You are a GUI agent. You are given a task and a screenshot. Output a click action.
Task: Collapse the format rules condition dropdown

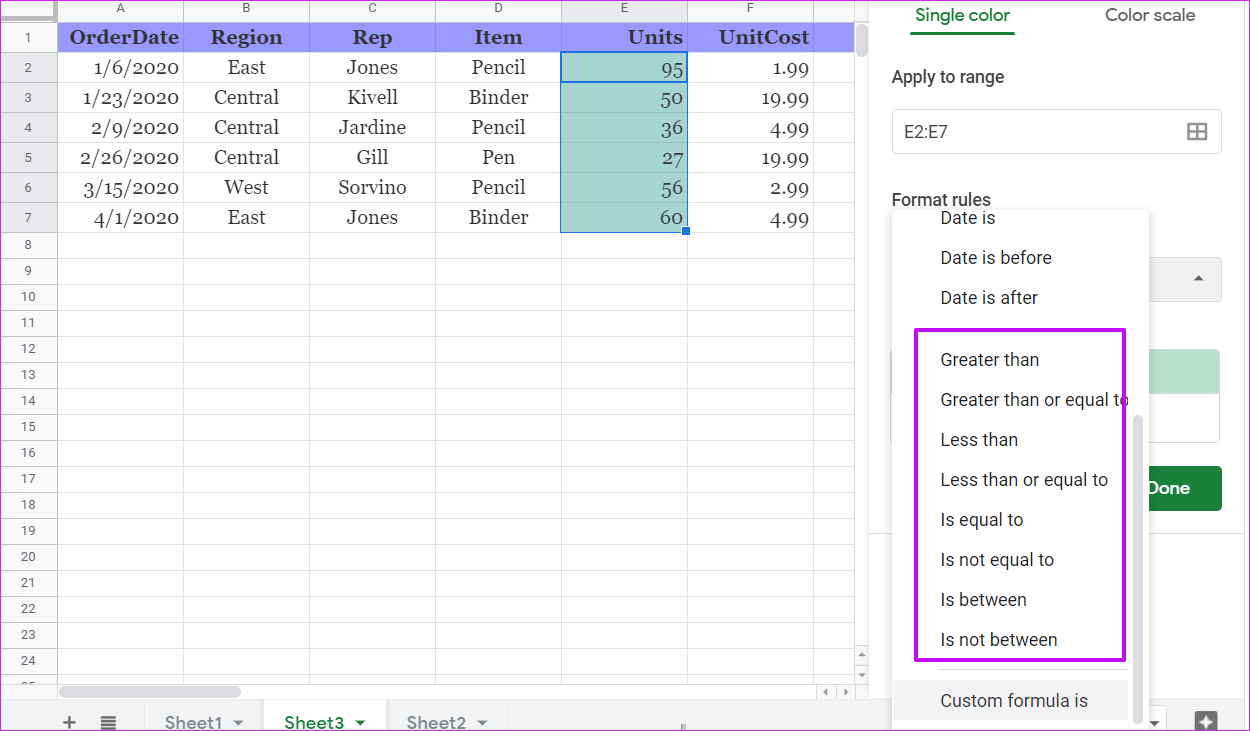point(1198,278)
